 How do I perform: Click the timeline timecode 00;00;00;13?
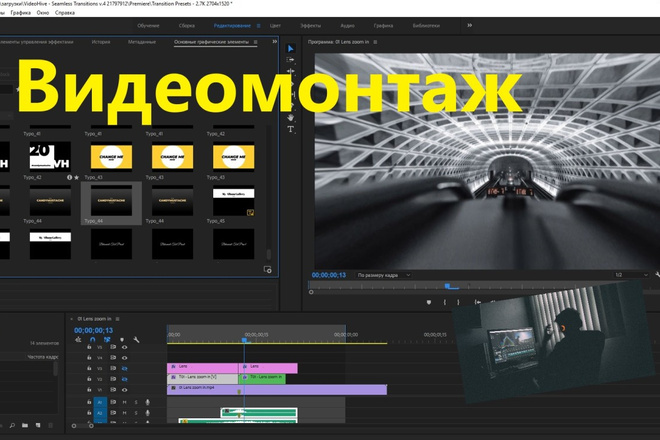coord(93,331)
